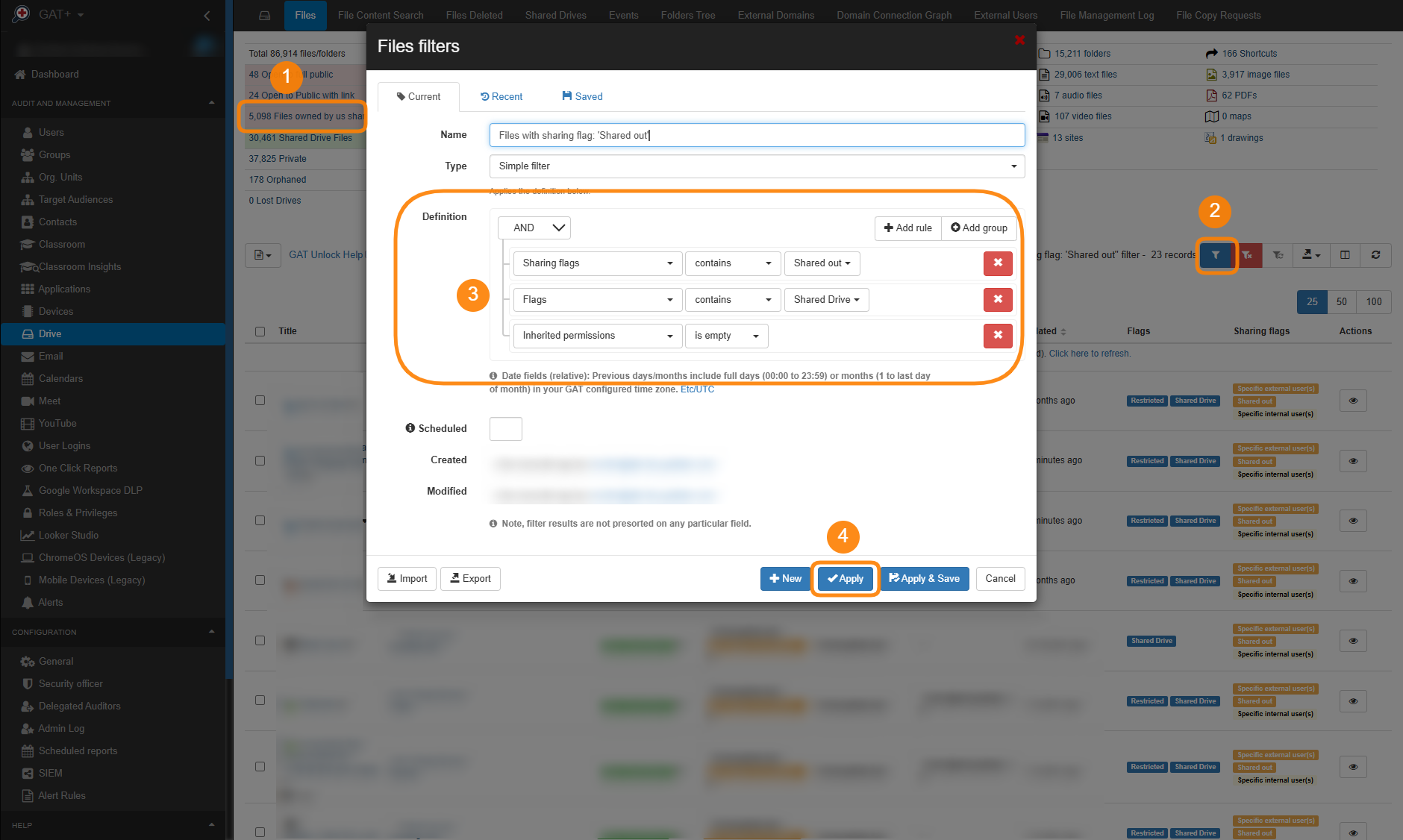Click inside the filter Name input field

pyautogui.click(x=756, y=135)
